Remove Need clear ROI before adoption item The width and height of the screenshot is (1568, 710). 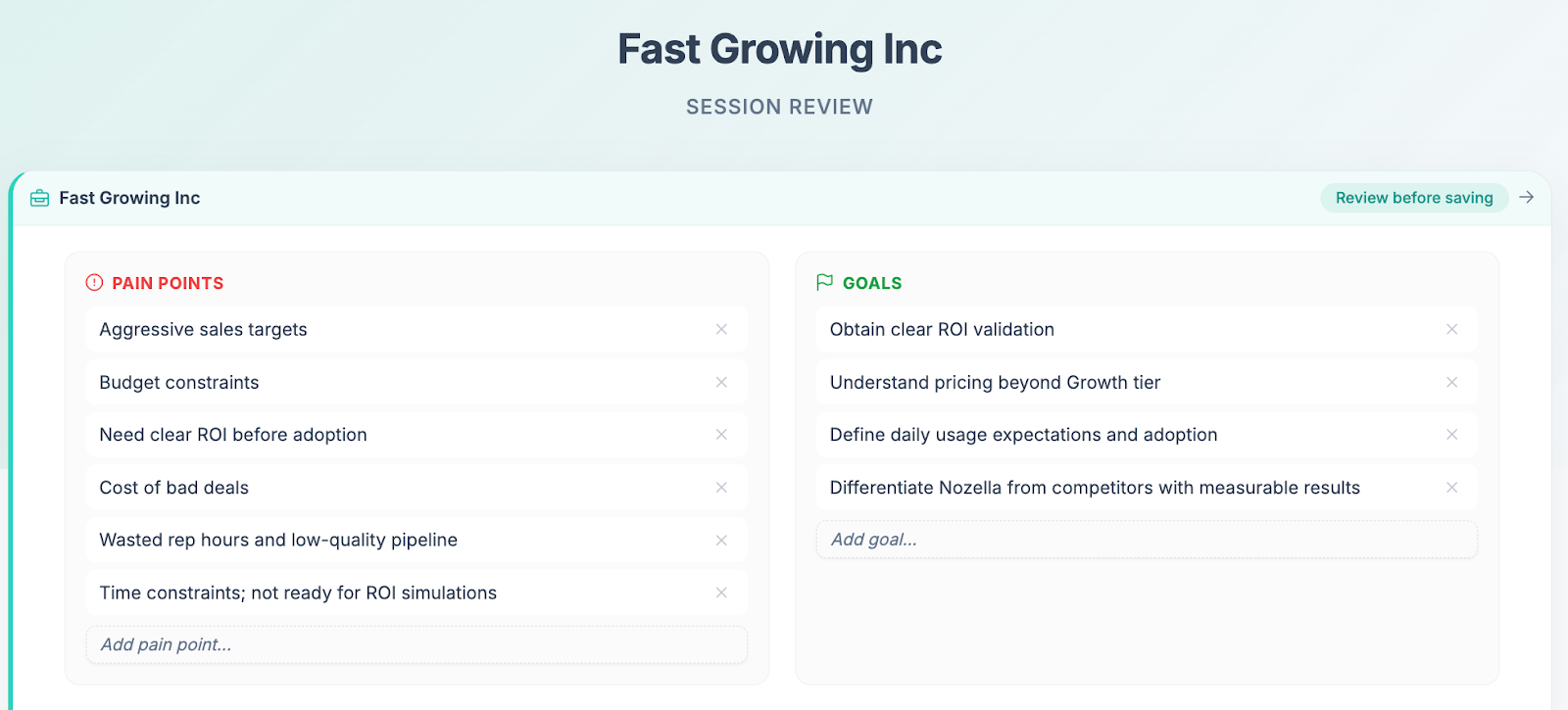721,435
